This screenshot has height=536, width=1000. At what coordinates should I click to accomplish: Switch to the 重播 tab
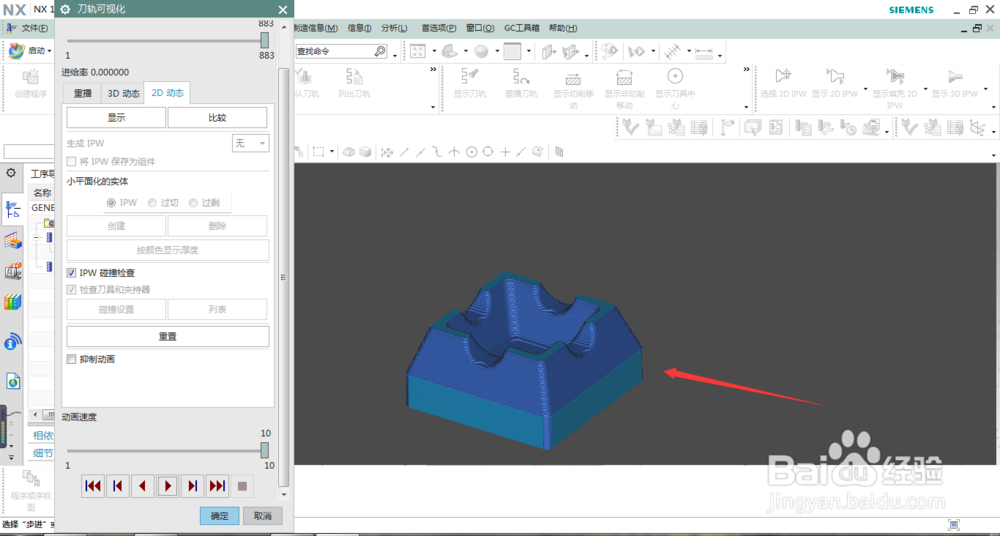click(x=83, y=93)
